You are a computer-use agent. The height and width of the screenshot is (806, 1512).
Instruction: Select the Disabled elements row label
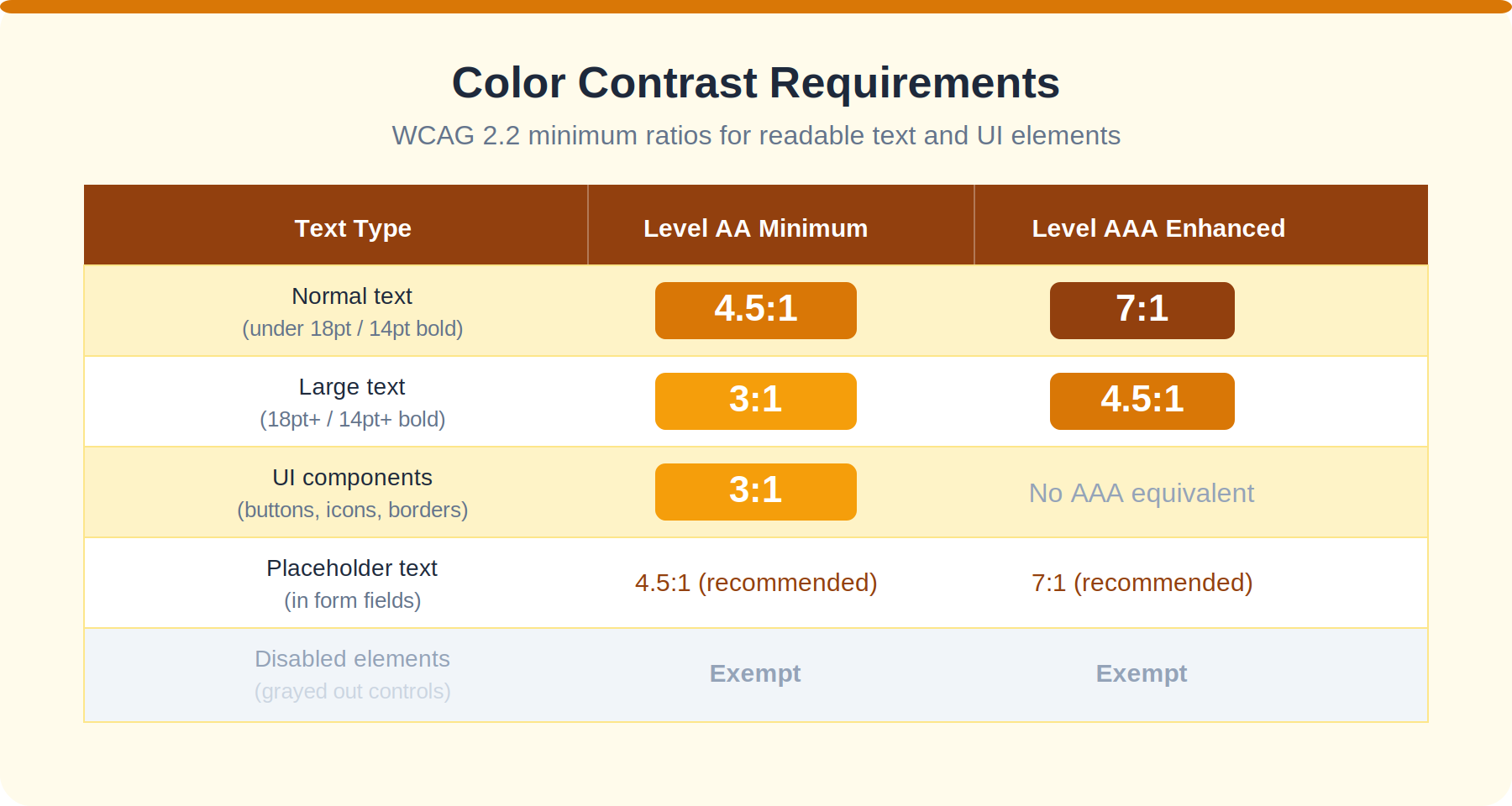(x=352, y=659)
